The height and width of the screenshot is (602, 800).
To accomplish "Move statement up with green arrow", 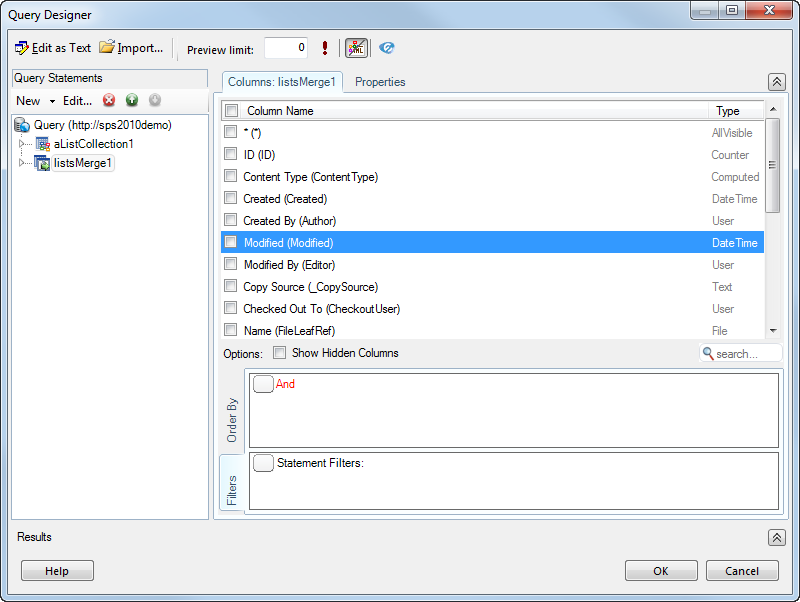I will [x=132, y=100].
